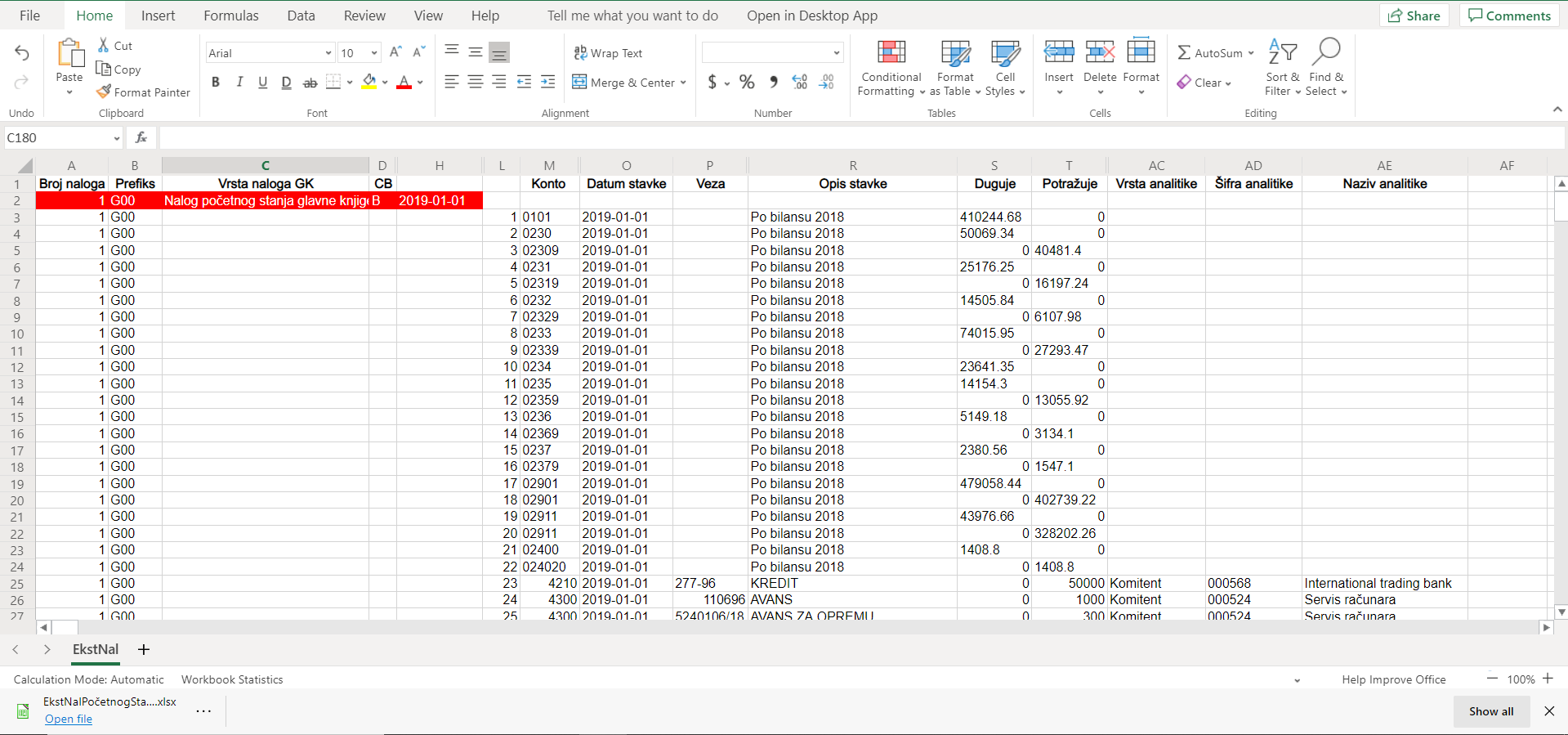This screenshot has height=735, width=1568.
Task: Increase decimal places icon
Action: pos(800,82)
